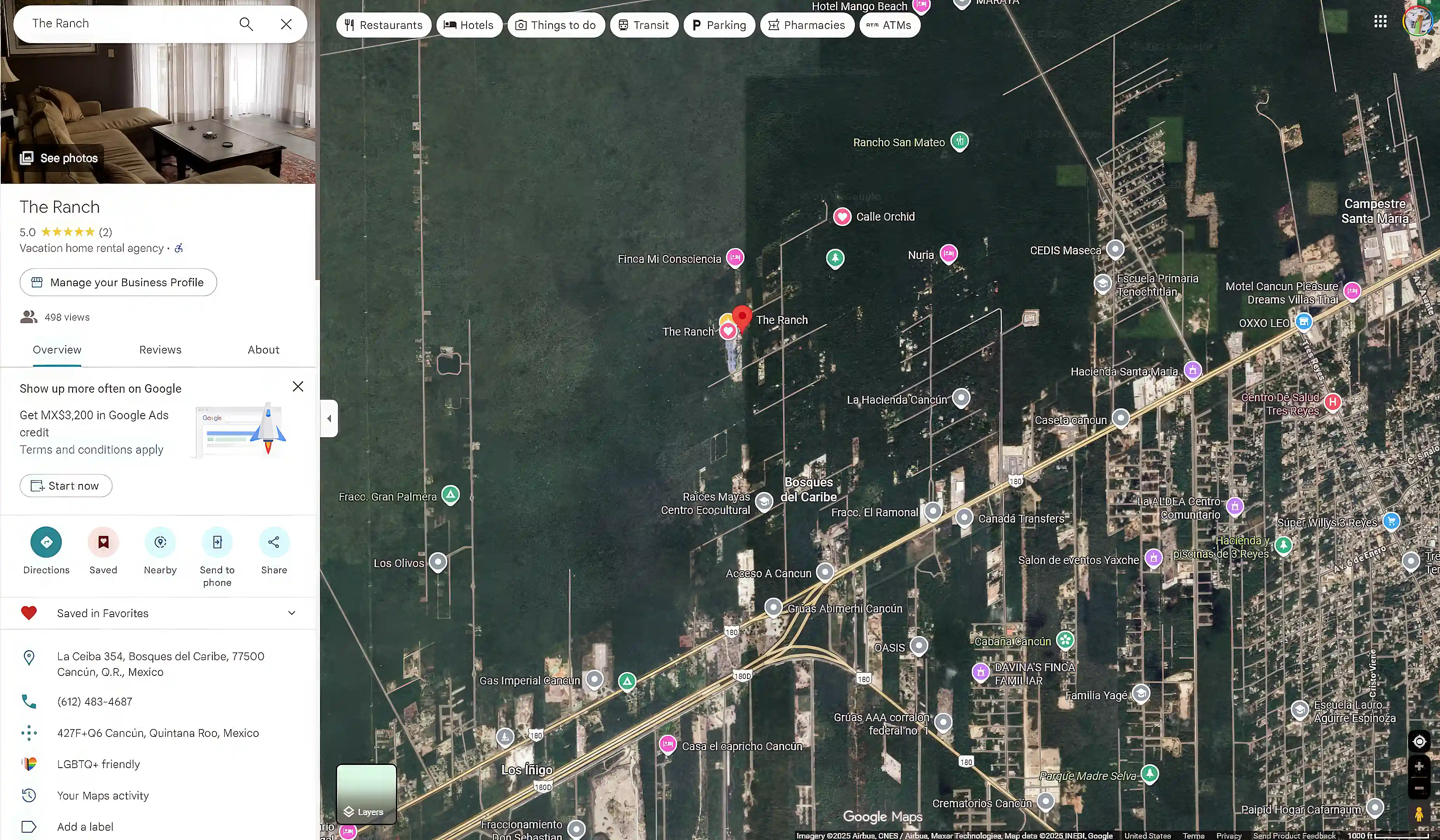Image resolution: width=1440 pixels, height=840 pixels.
Task: Click the Finca Mi Consciencia hotel marker
Action: click(735, 258)
